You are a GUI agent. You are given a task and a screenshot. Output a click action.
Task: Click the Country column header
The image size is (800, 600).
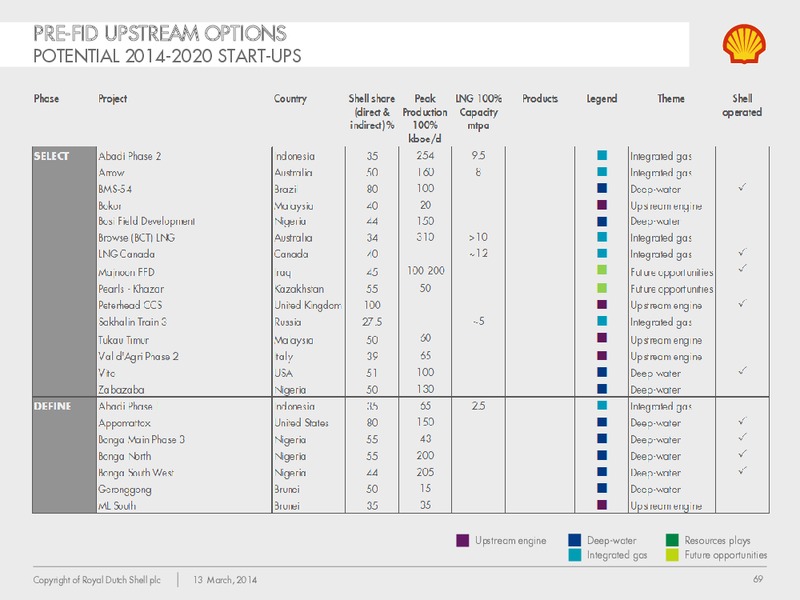click(290, 98)
